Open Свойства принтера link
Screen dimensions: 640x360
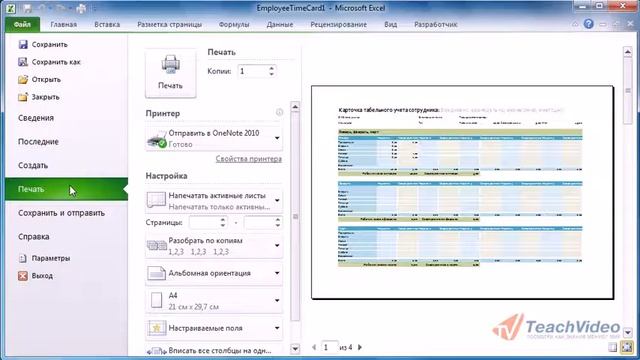pyautogui.click(x=249, y=159)
